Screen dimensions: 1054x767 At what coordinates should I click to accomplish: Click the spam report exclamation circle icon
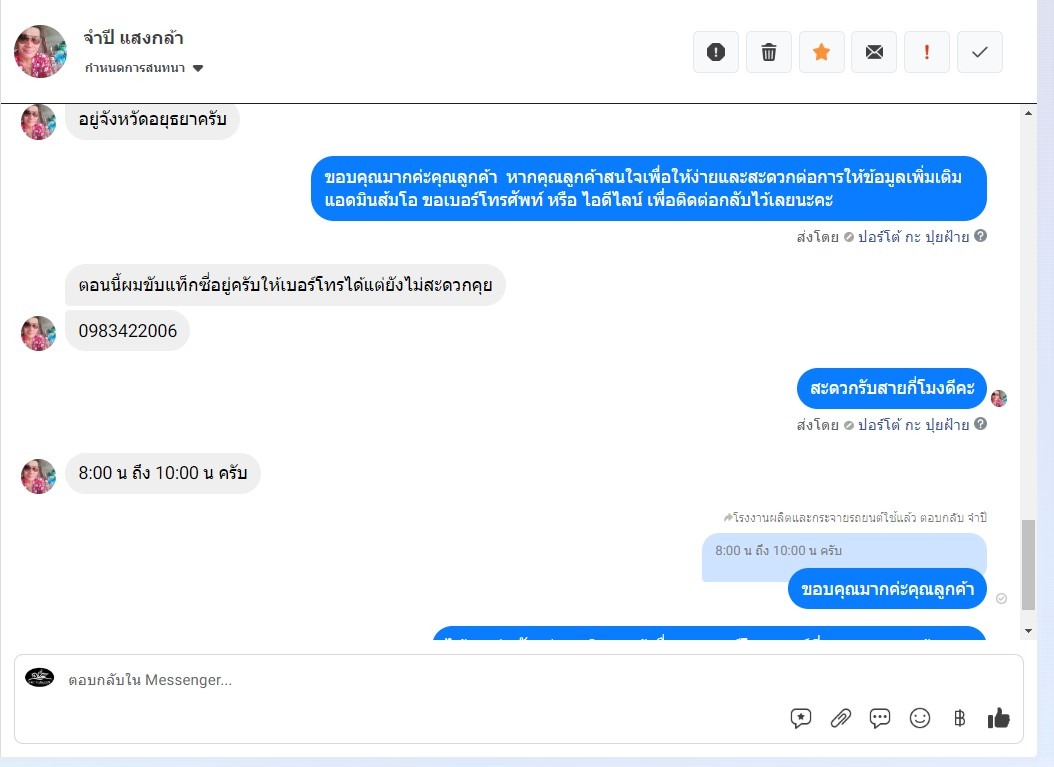coord(715,52)
